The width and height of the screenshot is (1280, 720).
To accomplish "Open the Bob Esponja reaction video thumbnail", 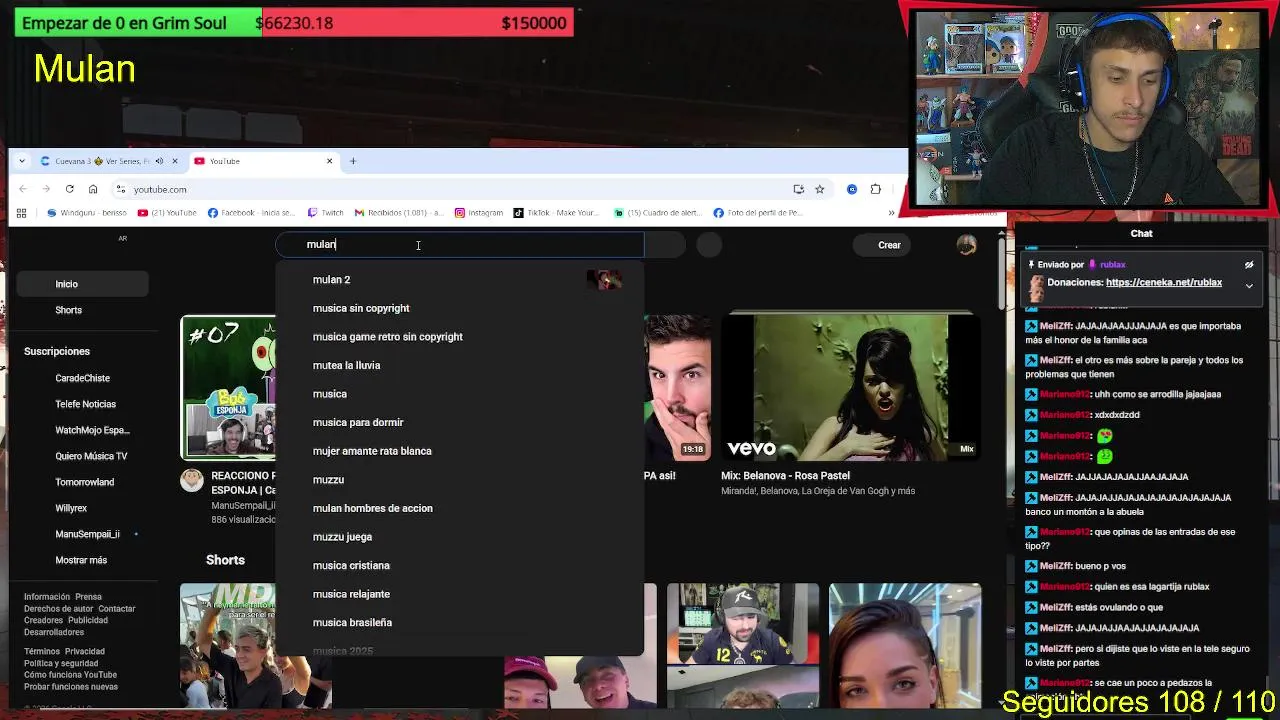I will pos(228,387).
